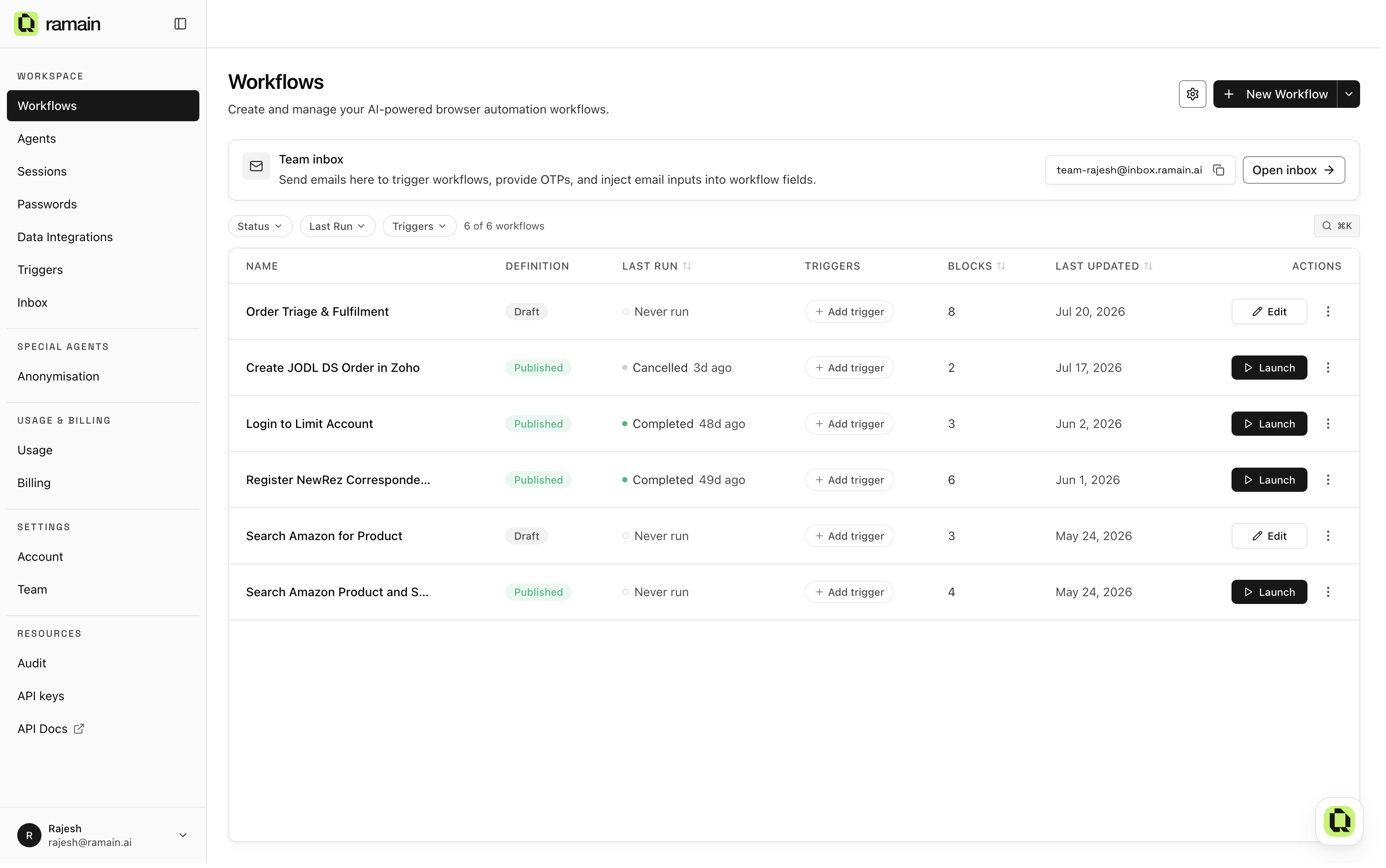This screenshot has height=868, width=1386.
Task: Open API Docs external link
Action: (104, 729)
